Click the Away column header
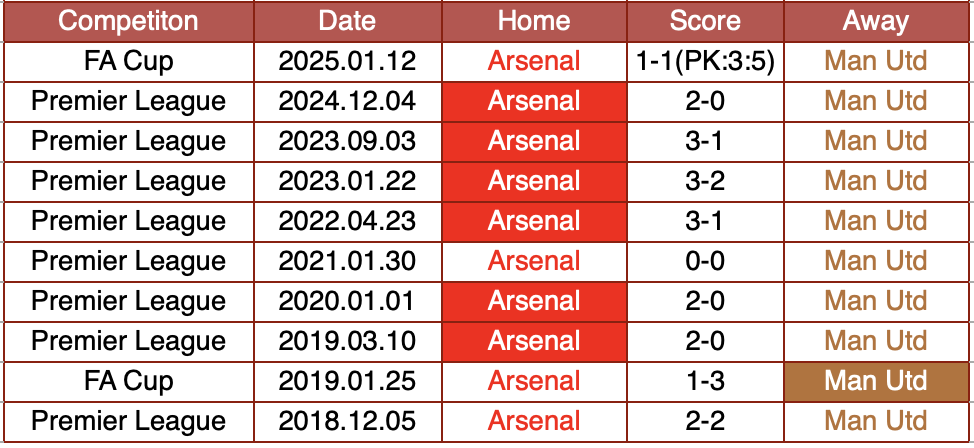The image size is (974, 448). pyautogui.click(x=876, y=21)
